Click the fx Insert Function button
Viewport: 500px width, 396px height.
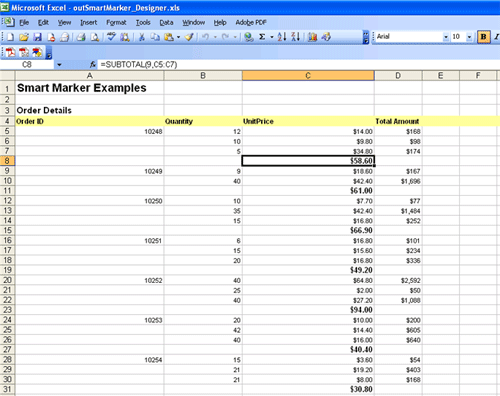tap(93, 64)
